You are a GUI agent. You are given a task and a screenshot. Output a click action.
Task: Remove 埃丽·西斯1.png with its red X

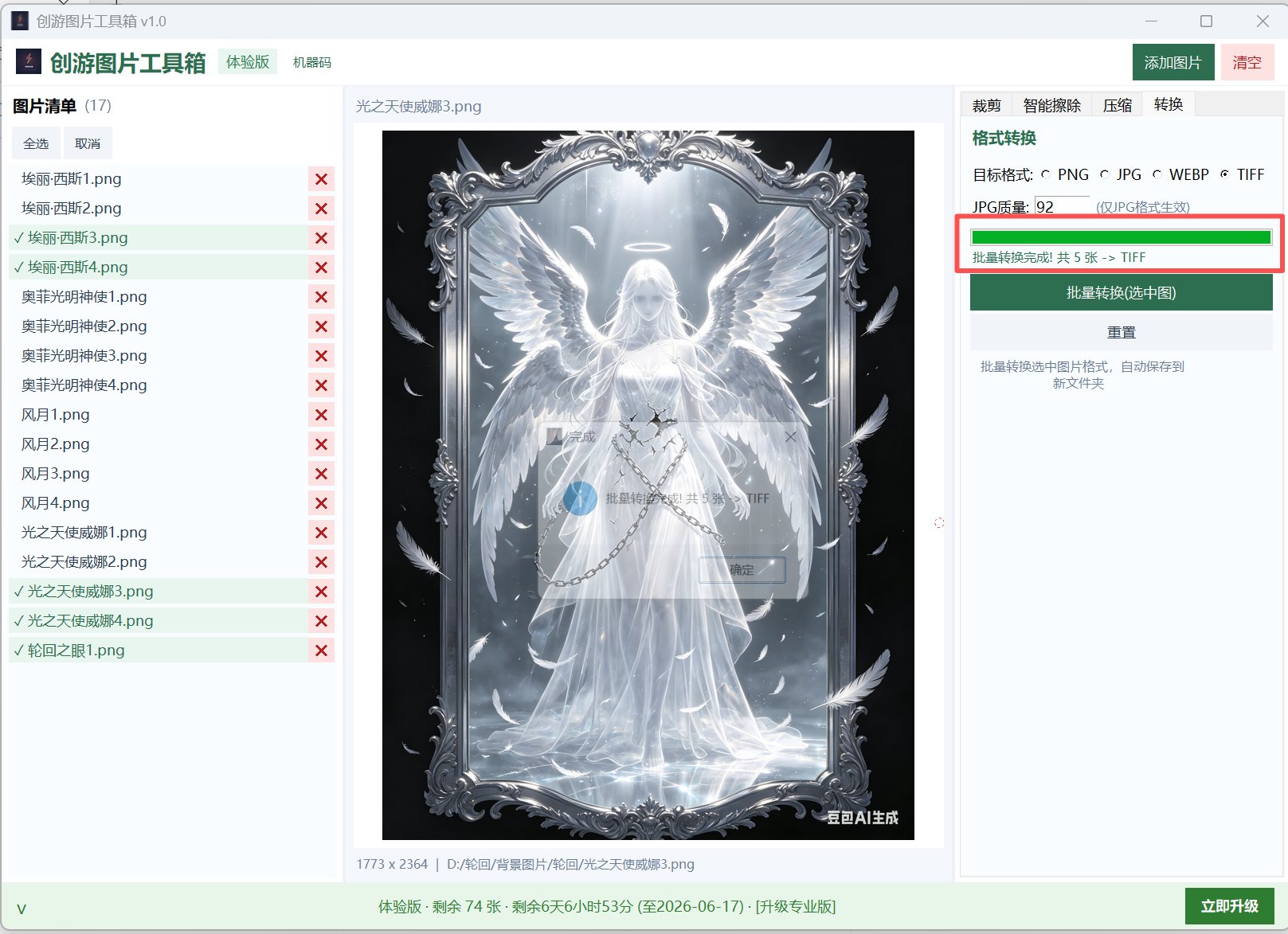[321, 179]
